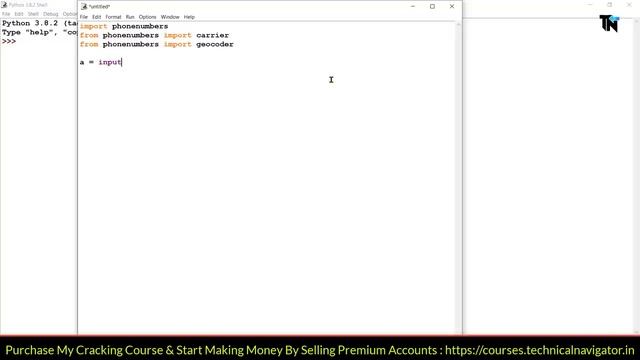Viewport: 640px width, 360px height.
Task: Minimize the Python Shell window
Action: (x=590, y=5)
